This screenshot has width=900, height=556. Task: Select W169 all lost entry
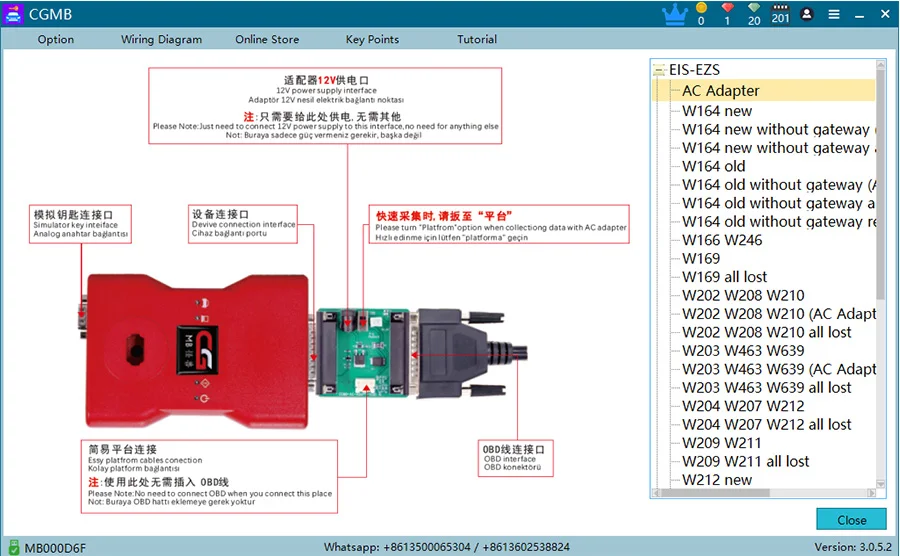[x=724, y=277]
